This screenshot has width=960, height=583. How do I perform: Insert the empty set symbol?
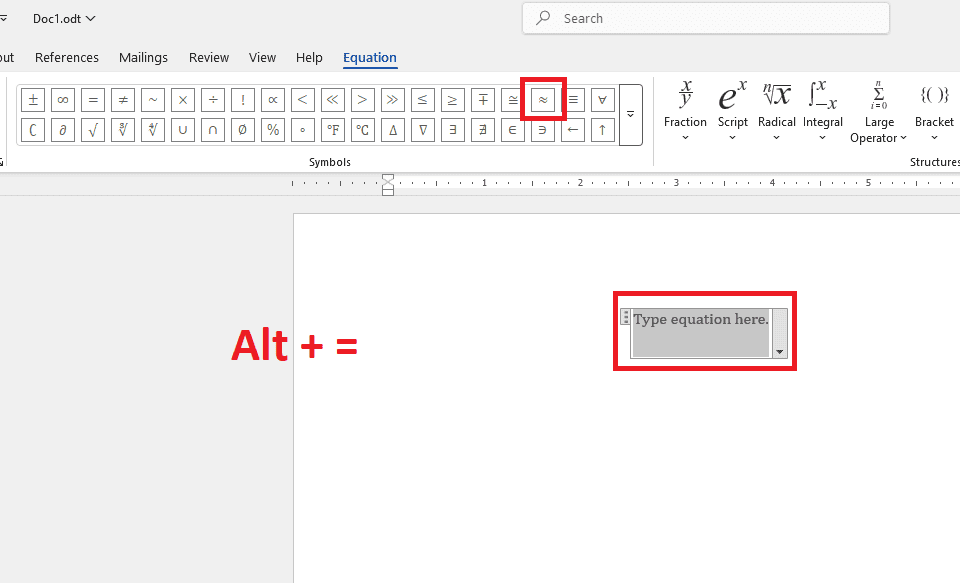[243, 130]
